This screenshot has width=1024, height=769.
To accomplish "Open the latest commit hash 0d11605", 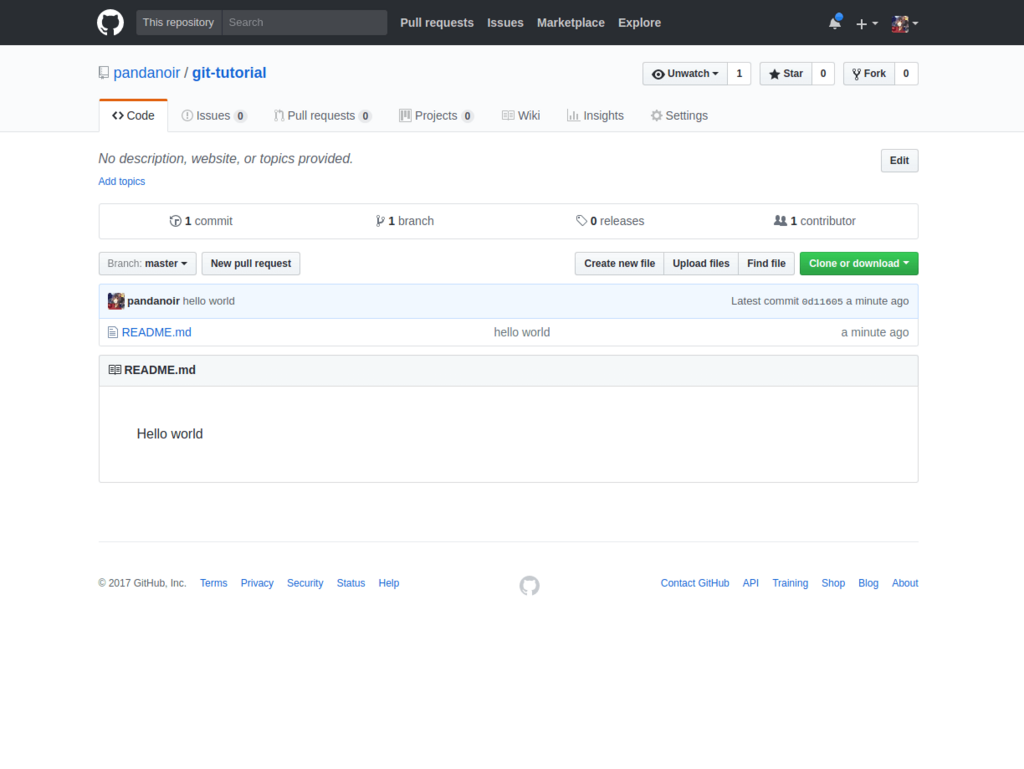I will 822,302.
